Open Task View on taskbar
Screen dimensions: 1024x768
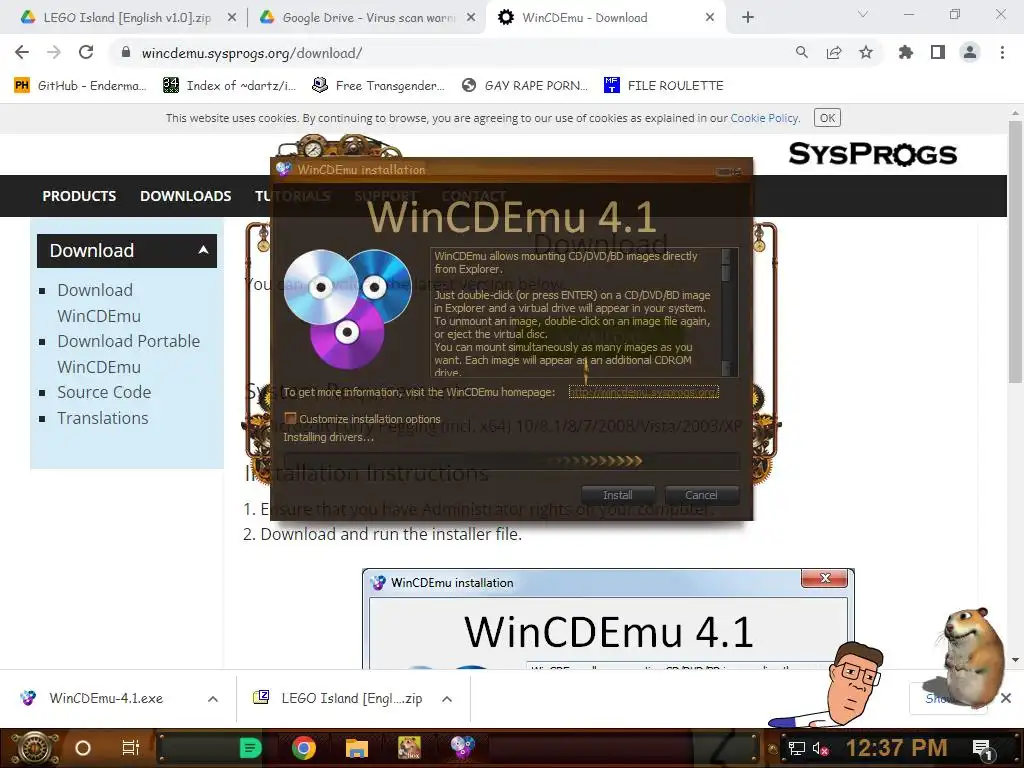[131, 748]
